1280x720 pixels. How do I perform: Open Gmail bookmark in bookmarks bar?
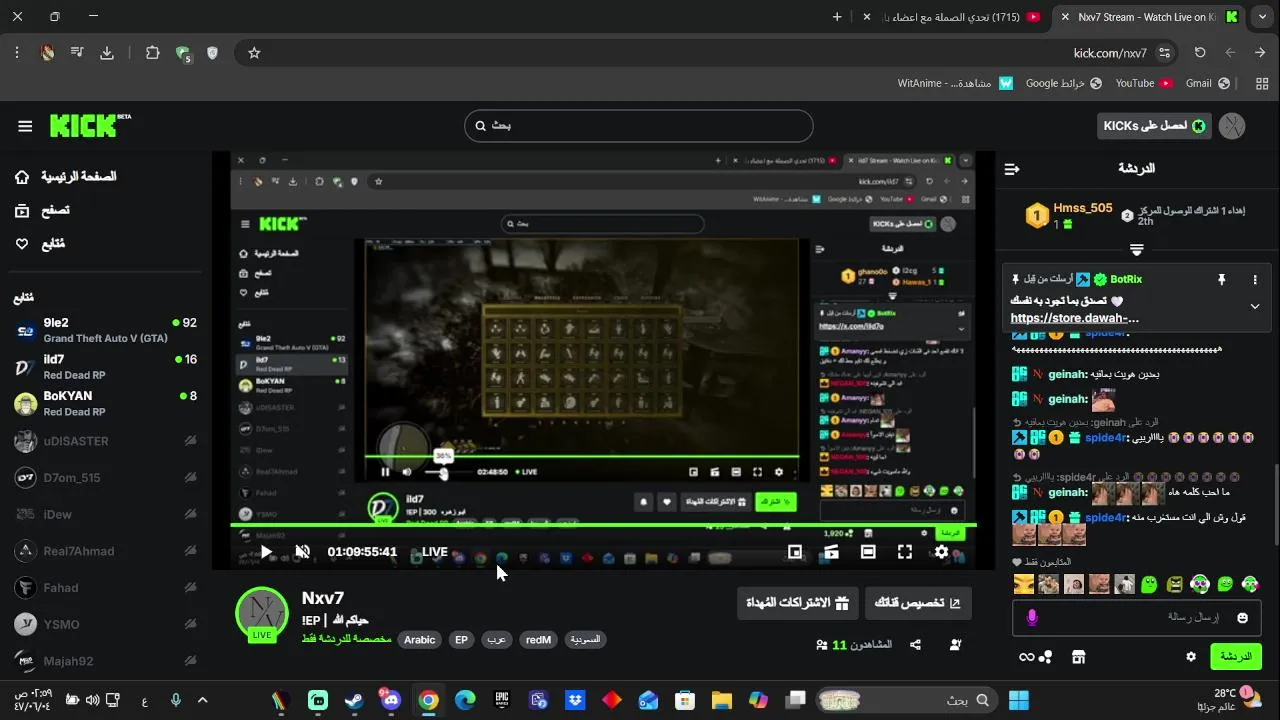1207,83
